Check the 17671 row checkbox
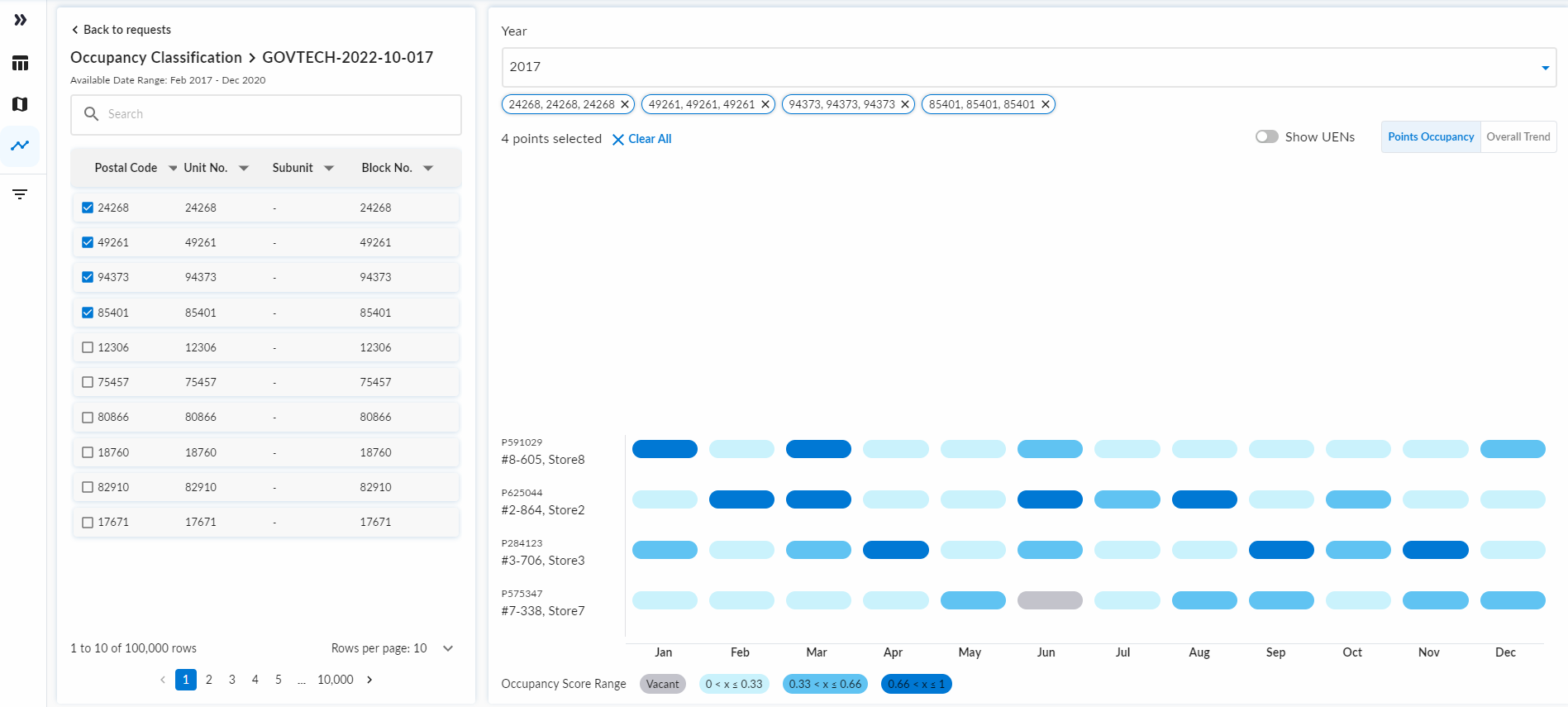The height and width of the screenshot is (707, 1568). pyautogui.click(x=88, y=522)
